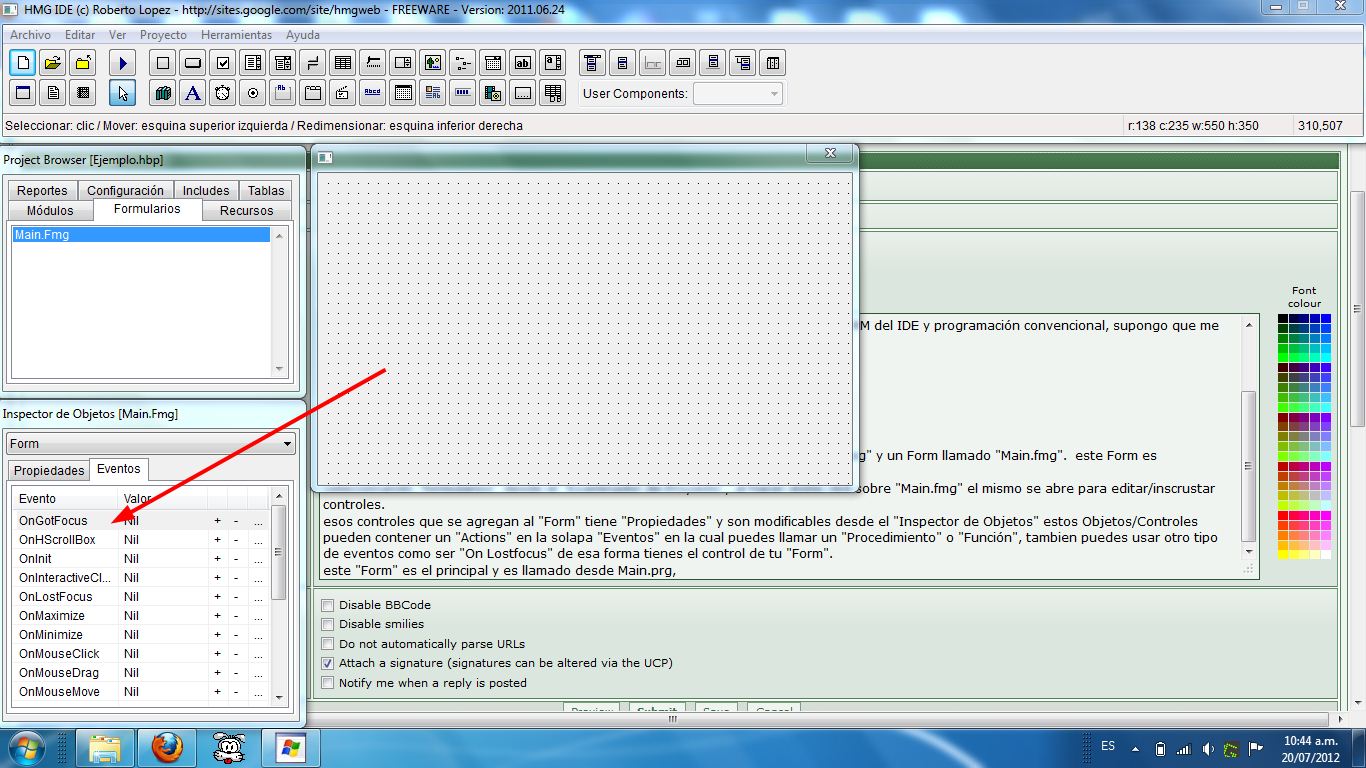
Task: Select the CheckBox control tool
Action: [223, 63]
